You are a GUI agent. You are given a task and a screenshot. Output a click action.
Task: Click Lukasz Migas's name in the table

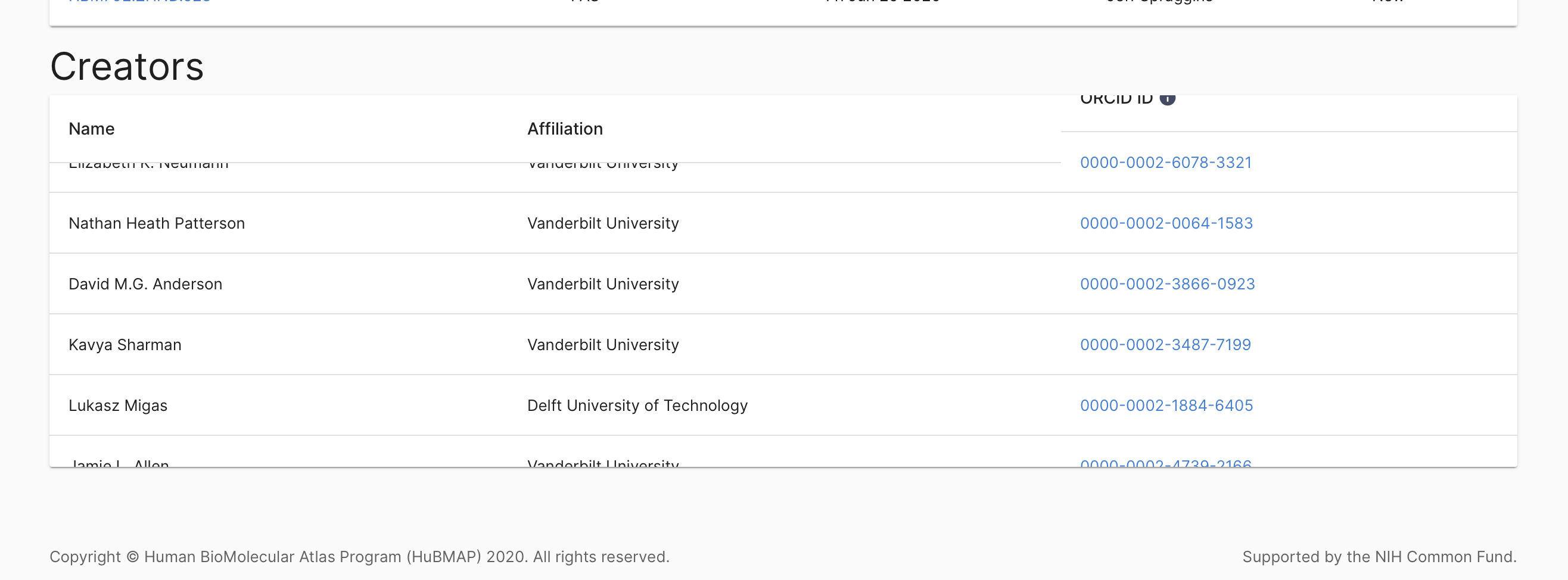click(x=118, y=406)
